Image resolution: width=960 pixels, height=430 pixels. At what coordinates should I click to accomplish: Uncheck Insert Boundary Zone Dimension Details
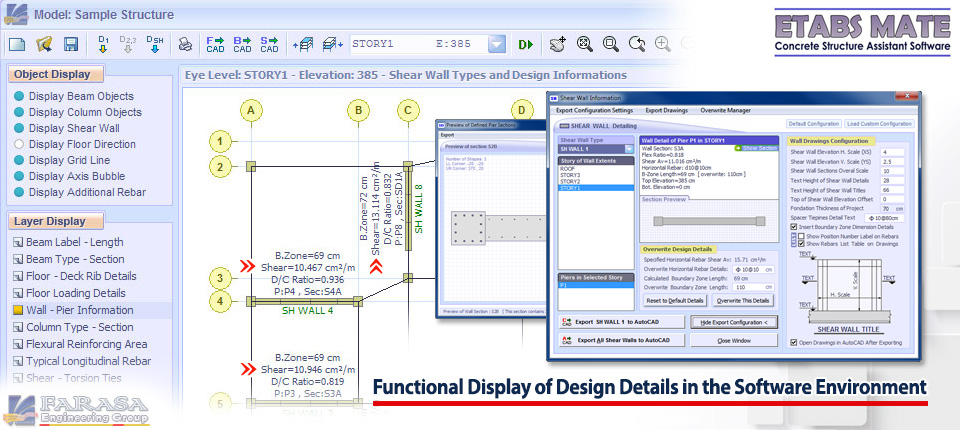[793, 227]
